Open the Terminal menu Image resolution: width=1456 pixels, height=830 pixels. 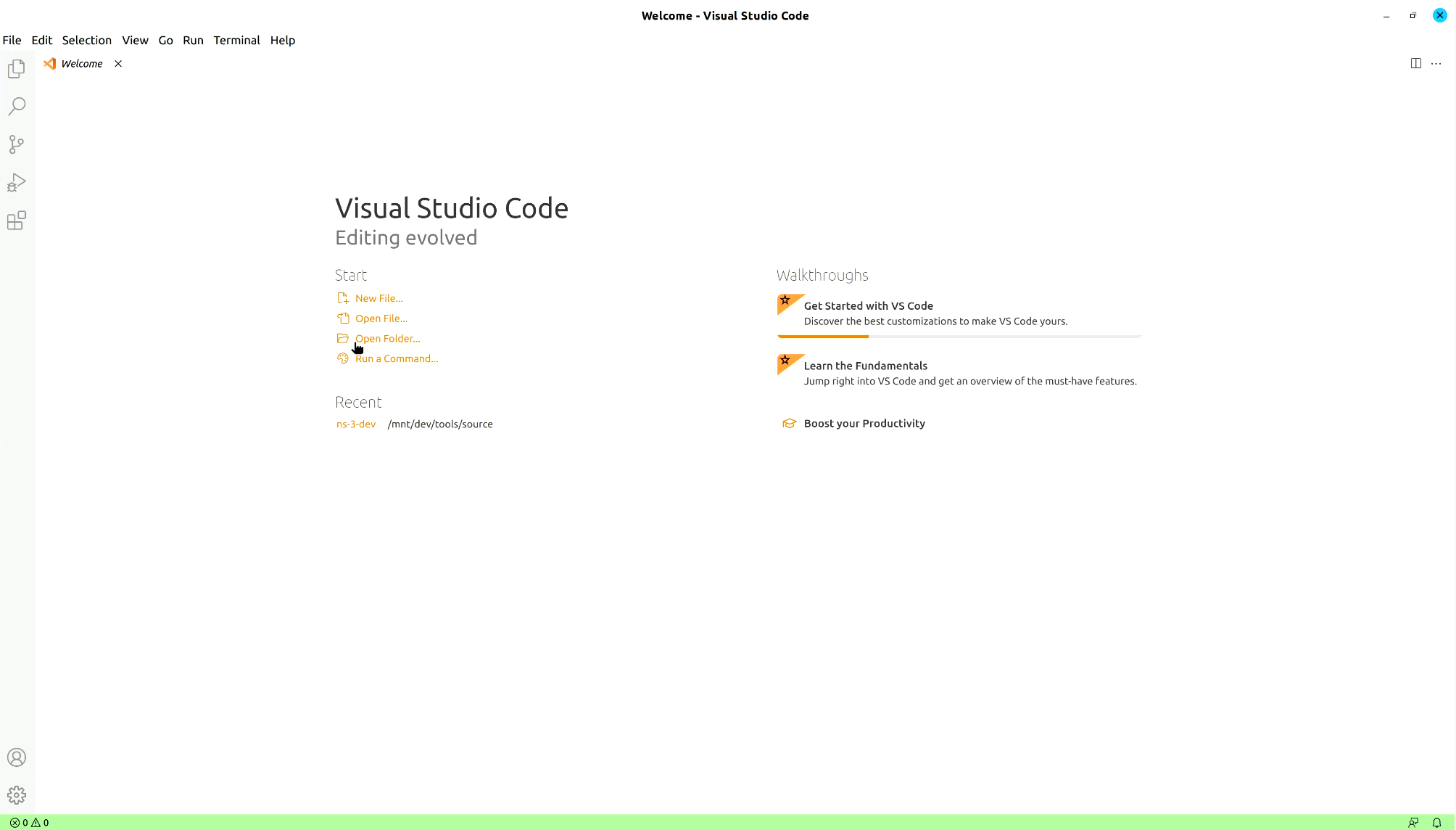[x=236, y=40]
